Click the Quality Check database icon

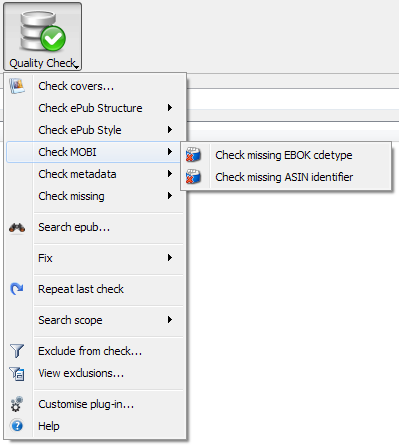tap(43, 31)
